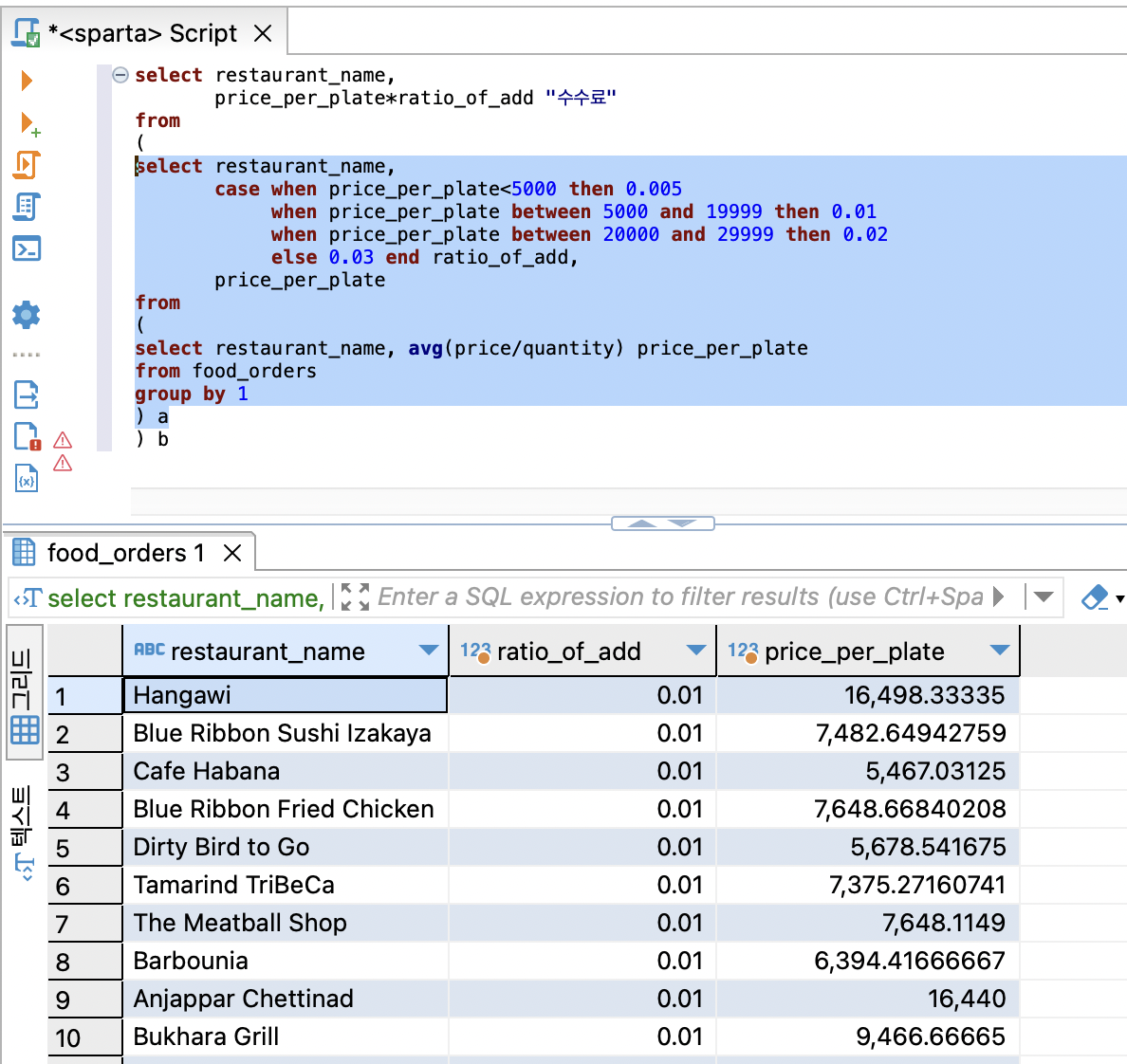Close the food_orders 1 result tab
1127x1064 pixels.
231,553
